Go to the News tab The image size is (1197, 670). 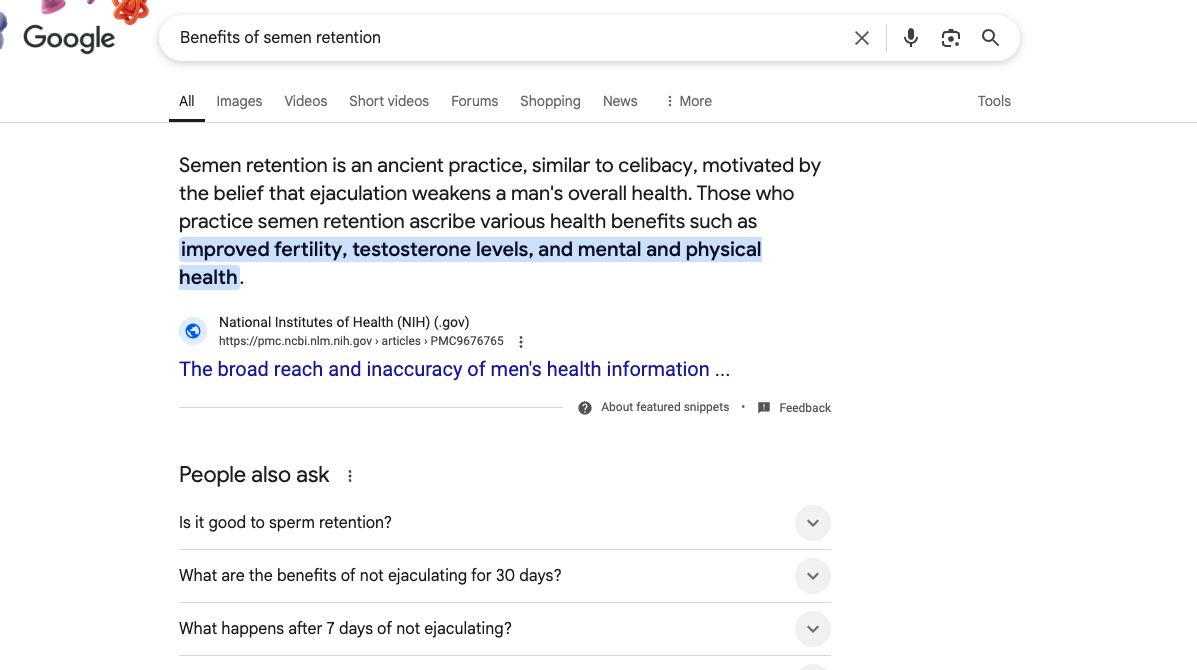[x=620, y=101]
